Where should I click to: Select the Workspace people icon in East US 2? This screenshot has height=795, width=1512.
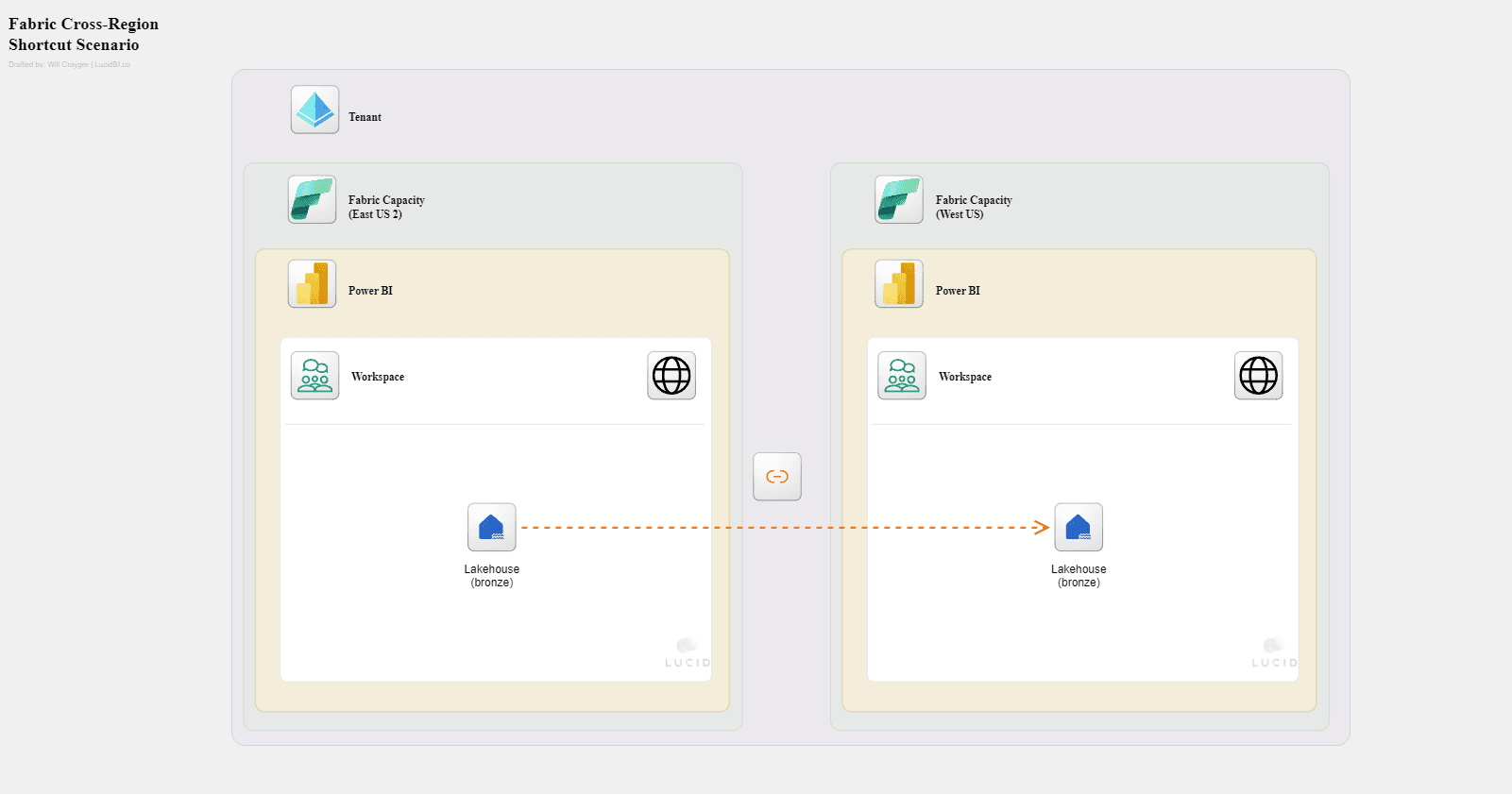coord(314,376)
